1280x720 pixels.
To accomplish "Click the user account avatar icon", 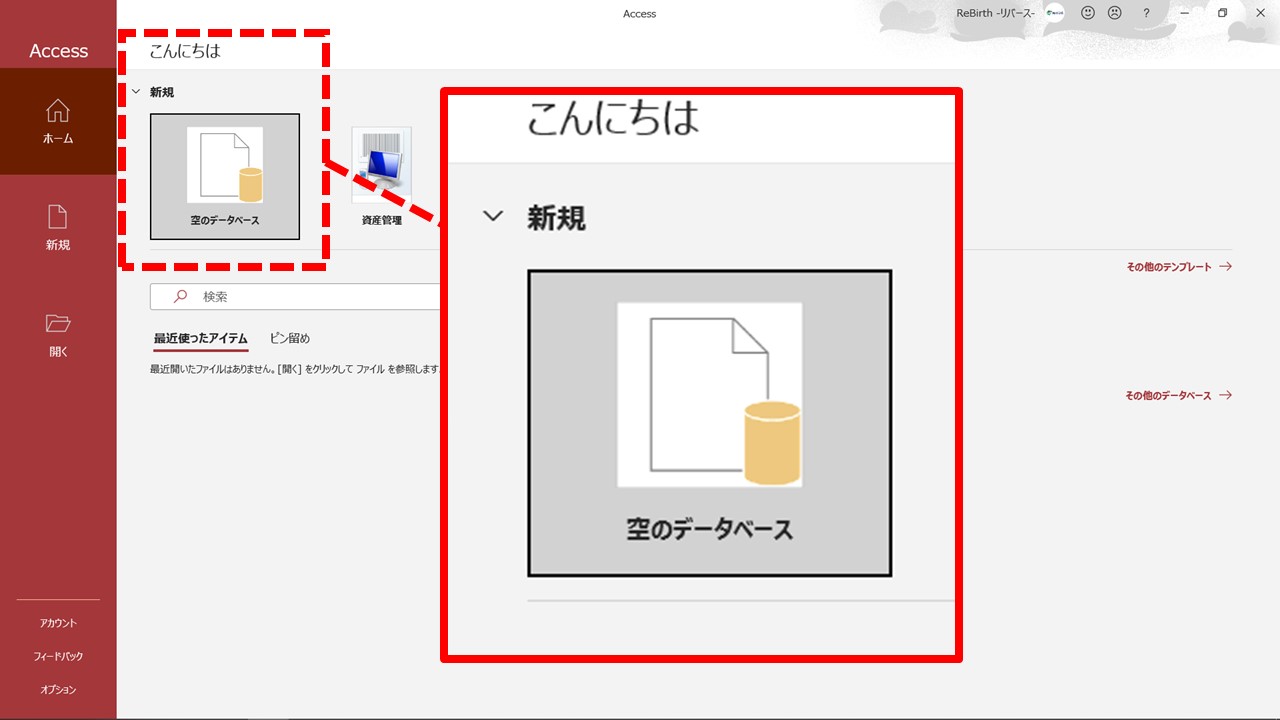I will pyautogui.click(x=1055, y=13).
